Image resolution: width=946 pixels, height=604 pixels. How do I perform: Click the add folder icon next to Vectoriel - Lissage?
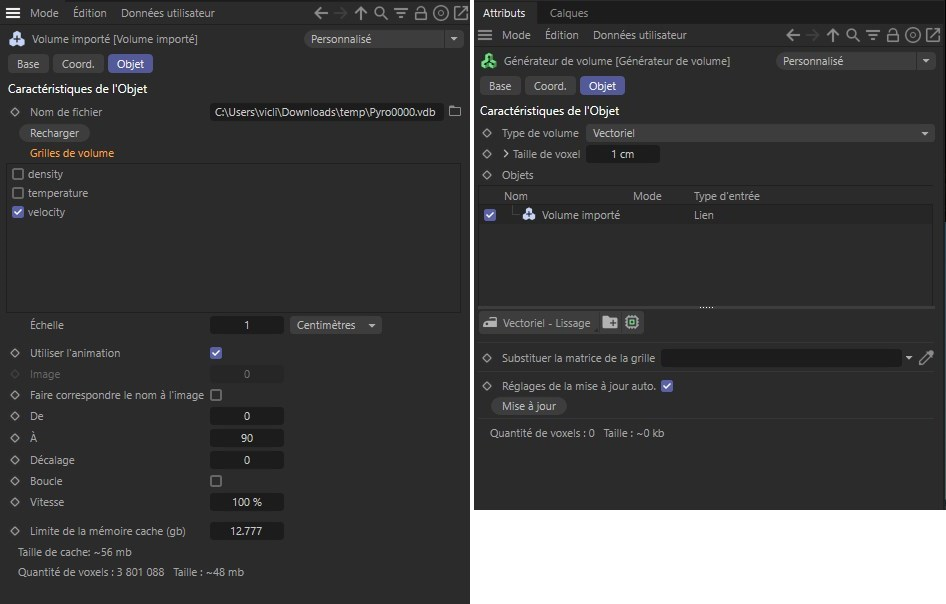610,323
